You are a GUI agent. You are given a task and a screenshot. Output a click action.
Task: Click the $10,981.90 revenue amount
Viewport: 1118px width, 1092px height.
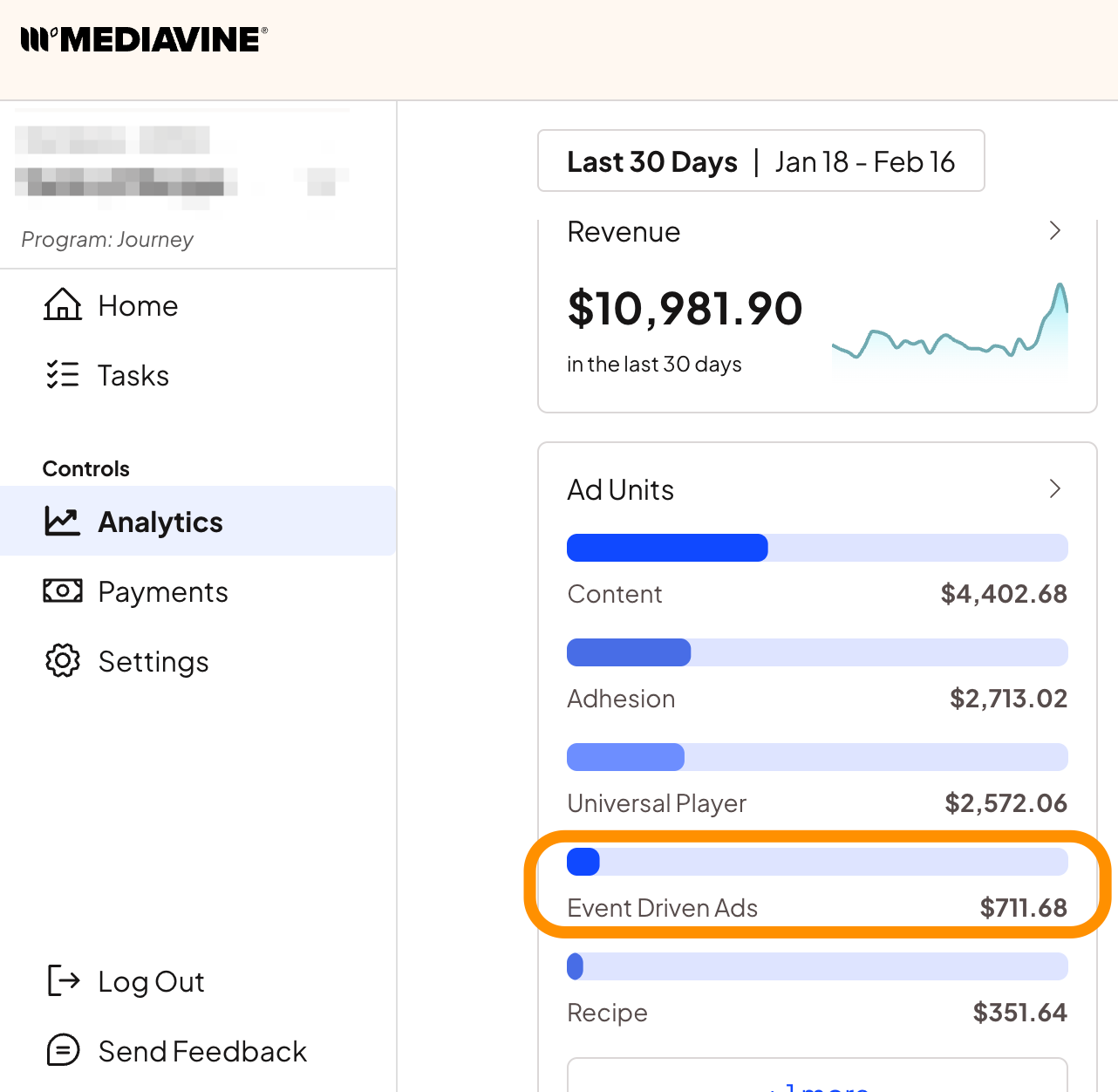[x=685, y=310]
